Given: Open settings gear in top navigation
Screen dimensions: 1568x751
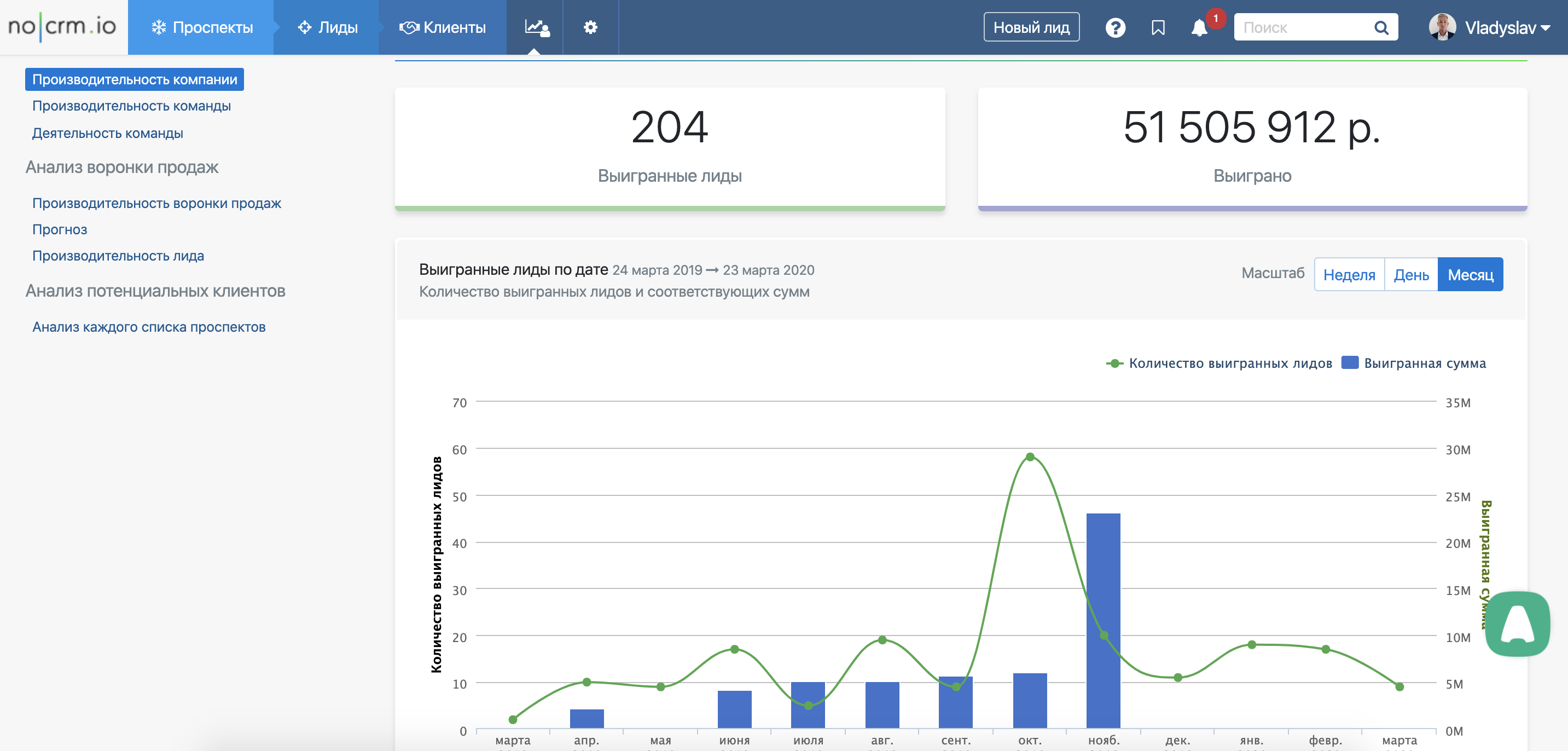Looking at the screenshot, I should pos(590,27).
